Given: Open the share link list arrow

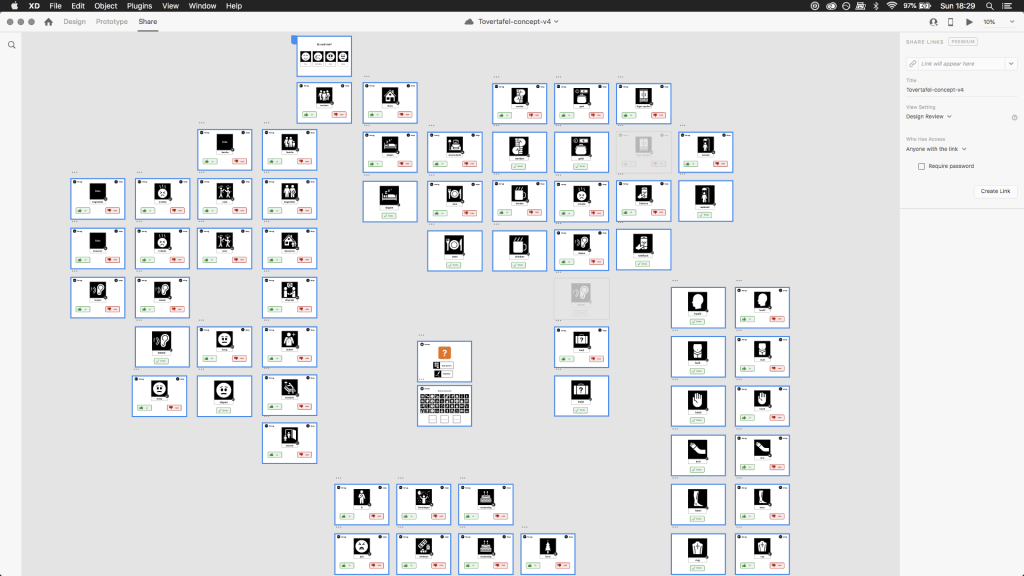Looking at the screenshot, I should [1011, 63].
